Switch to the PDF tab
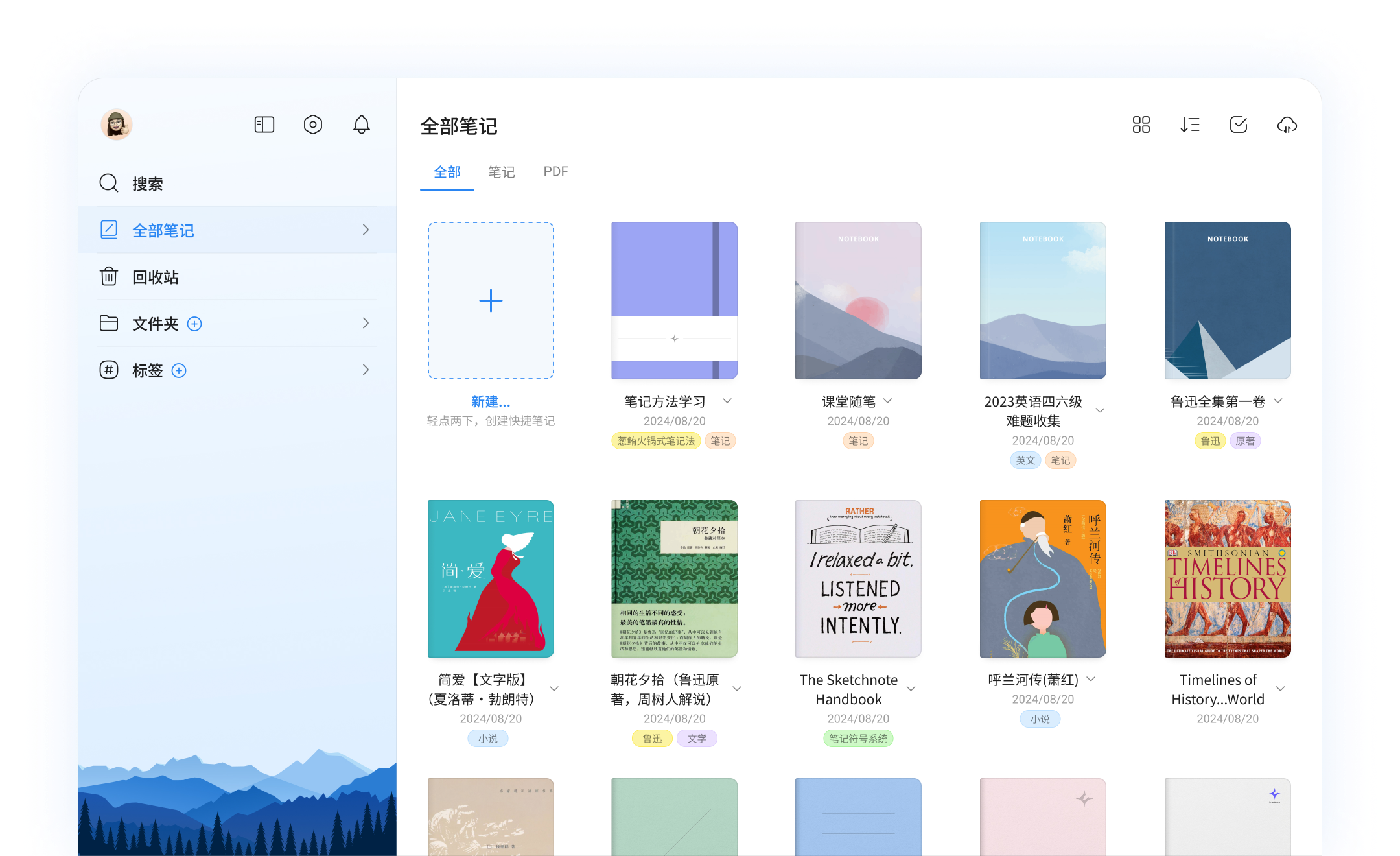Viewport: 1400px width, 856px height. tap(555, 171)
